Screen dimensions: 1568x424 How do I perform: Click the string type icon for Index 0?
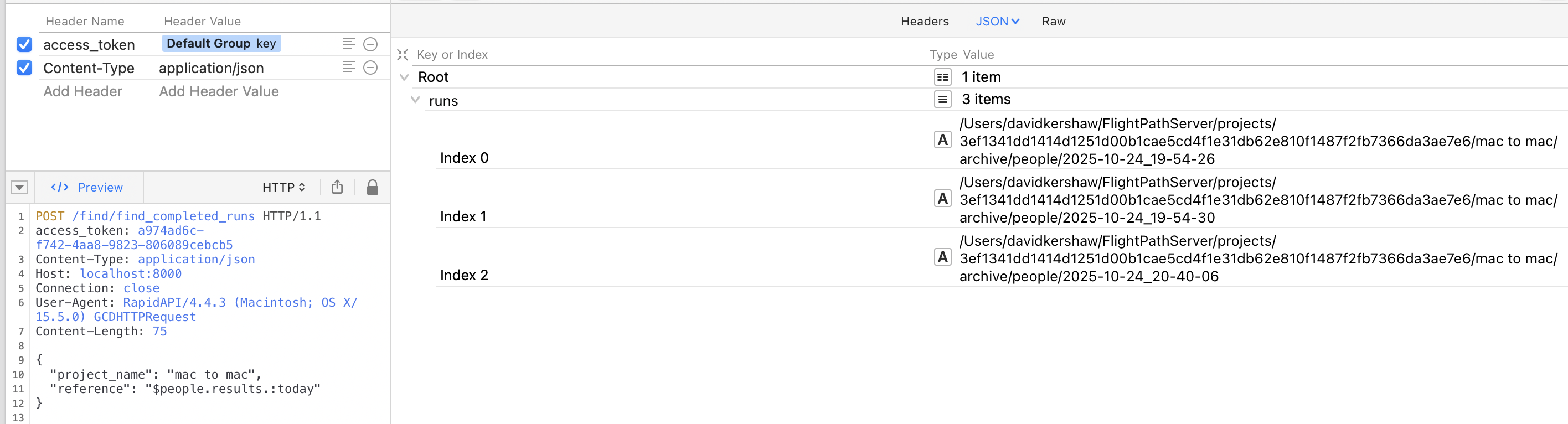942,141
